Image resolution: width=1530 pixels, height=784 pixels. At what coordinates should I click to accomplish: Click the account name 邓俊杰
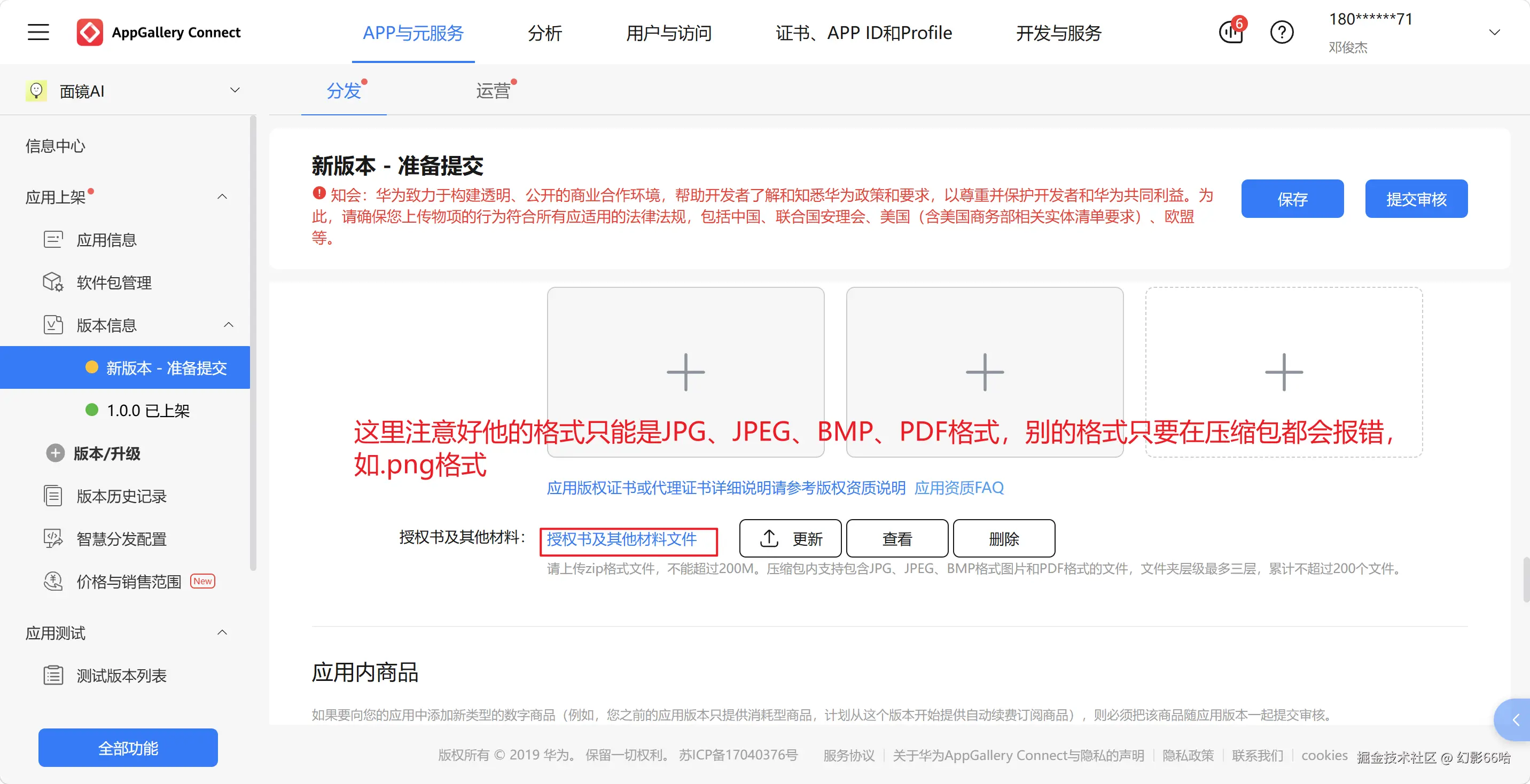(x=1348, y=47)
